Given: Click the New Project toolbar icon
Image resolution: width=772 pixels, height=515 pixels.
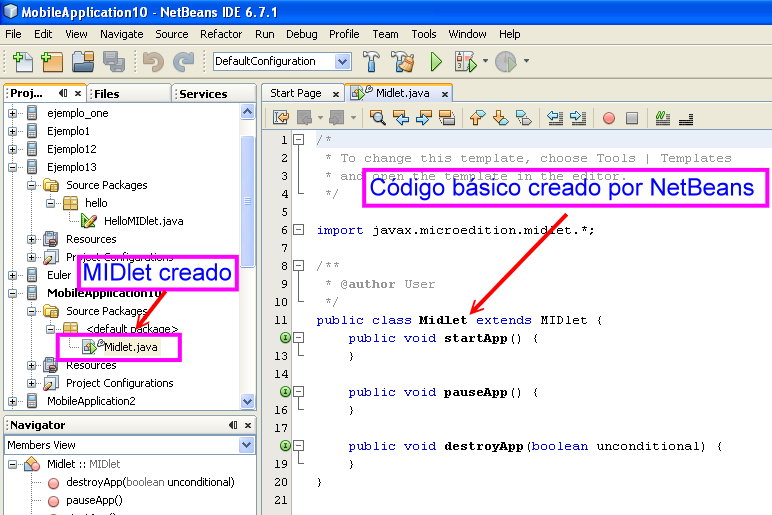Looking at the screenshot, I should pyautogui.click(x=52, y=62).
